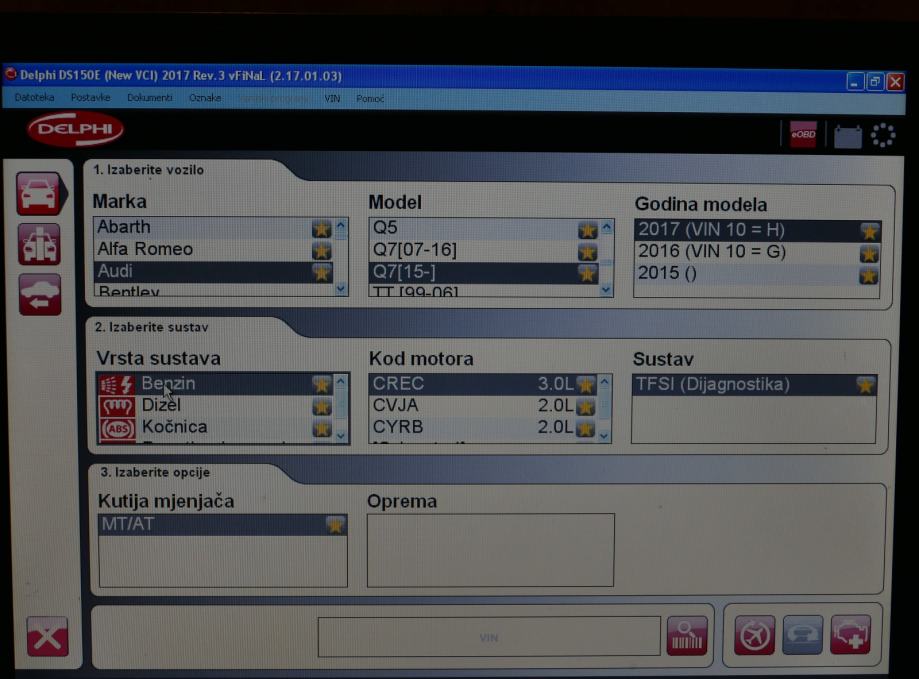Viewport: 919px width, 679px height.
Task: Select Alfa Romeo in the Marka list
Action: [214, 250]
